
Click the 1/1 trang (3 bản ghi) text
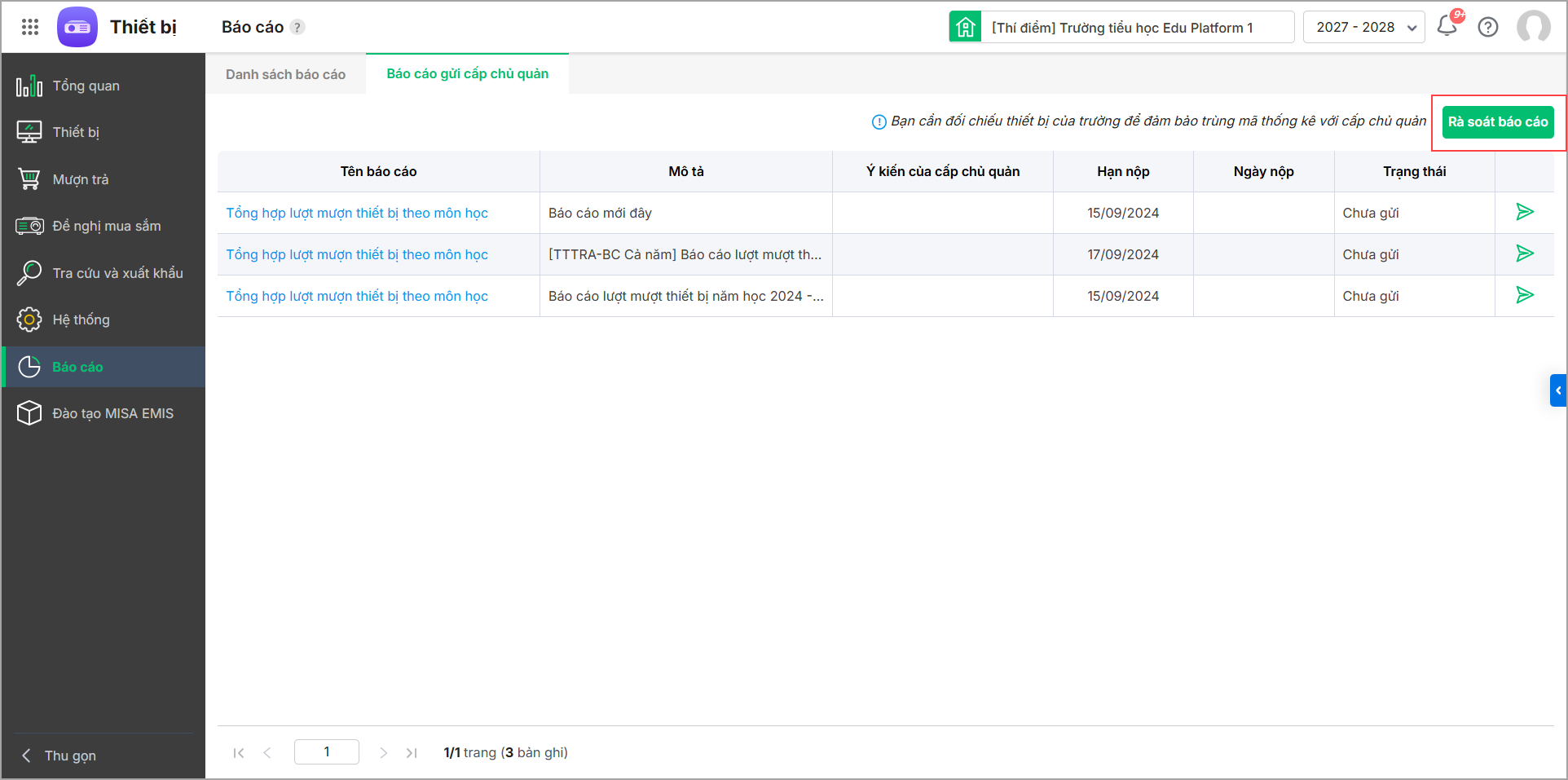(x=505, y=752)
